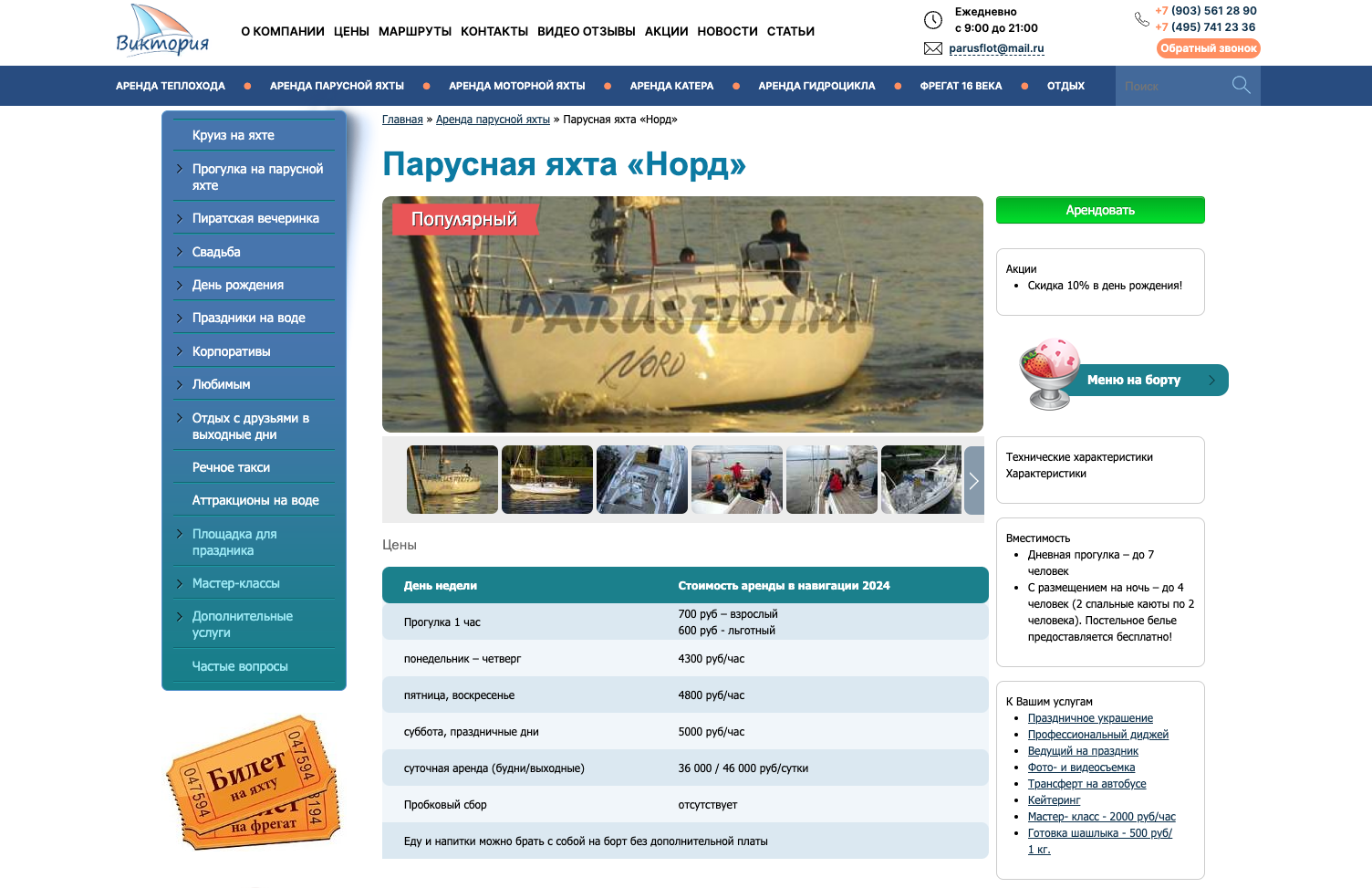This screenshot has height=888, width=1372.
Task: Request callback via Обратный звонок
Action: pyautogui.click(x=1208, y=48)
